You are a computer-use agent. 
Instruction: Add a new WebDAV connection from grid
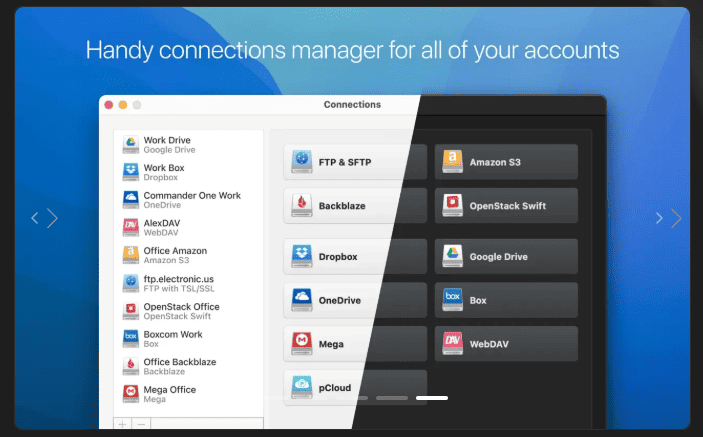506,344
